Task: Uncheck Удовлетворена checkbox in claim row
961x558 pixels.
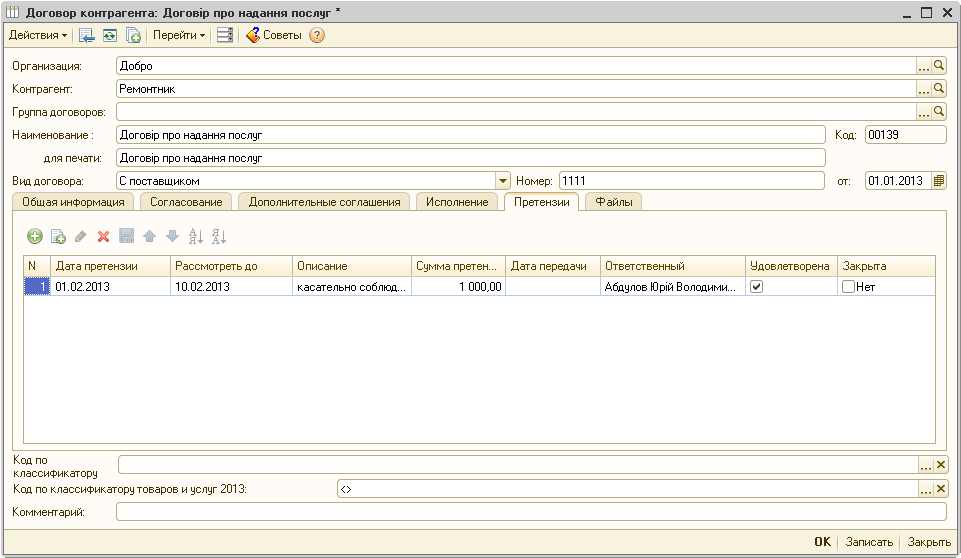Action: (757, 286)
